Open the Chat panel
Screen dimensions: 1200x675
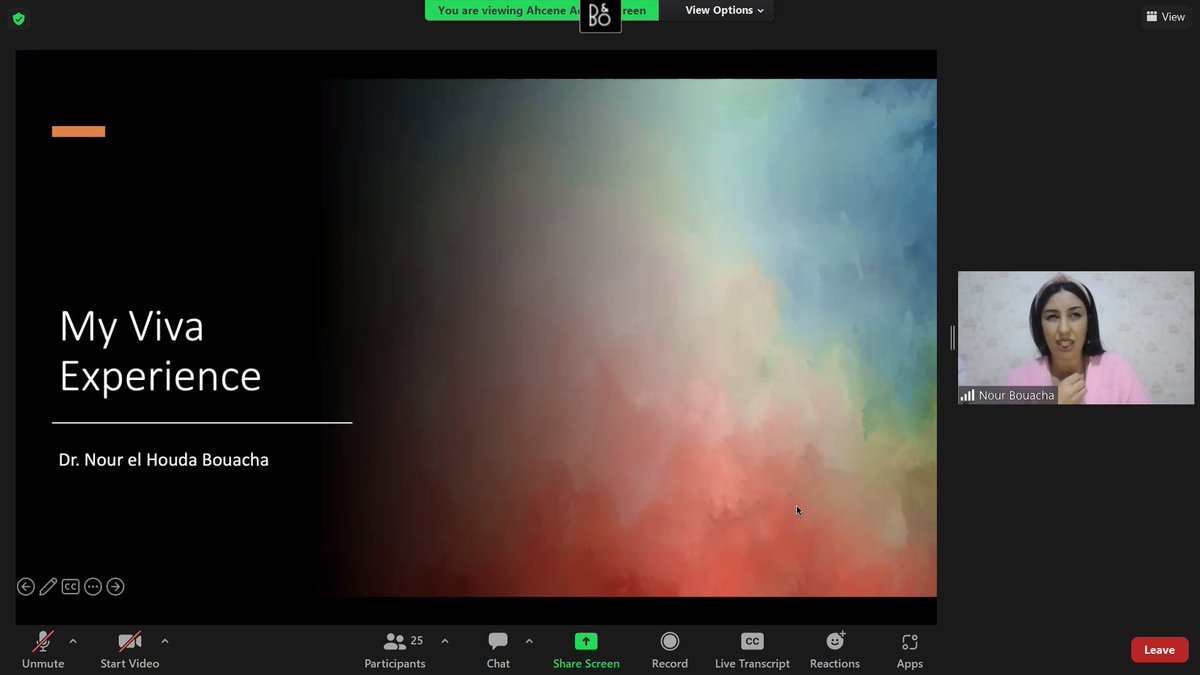pos(498,650)
